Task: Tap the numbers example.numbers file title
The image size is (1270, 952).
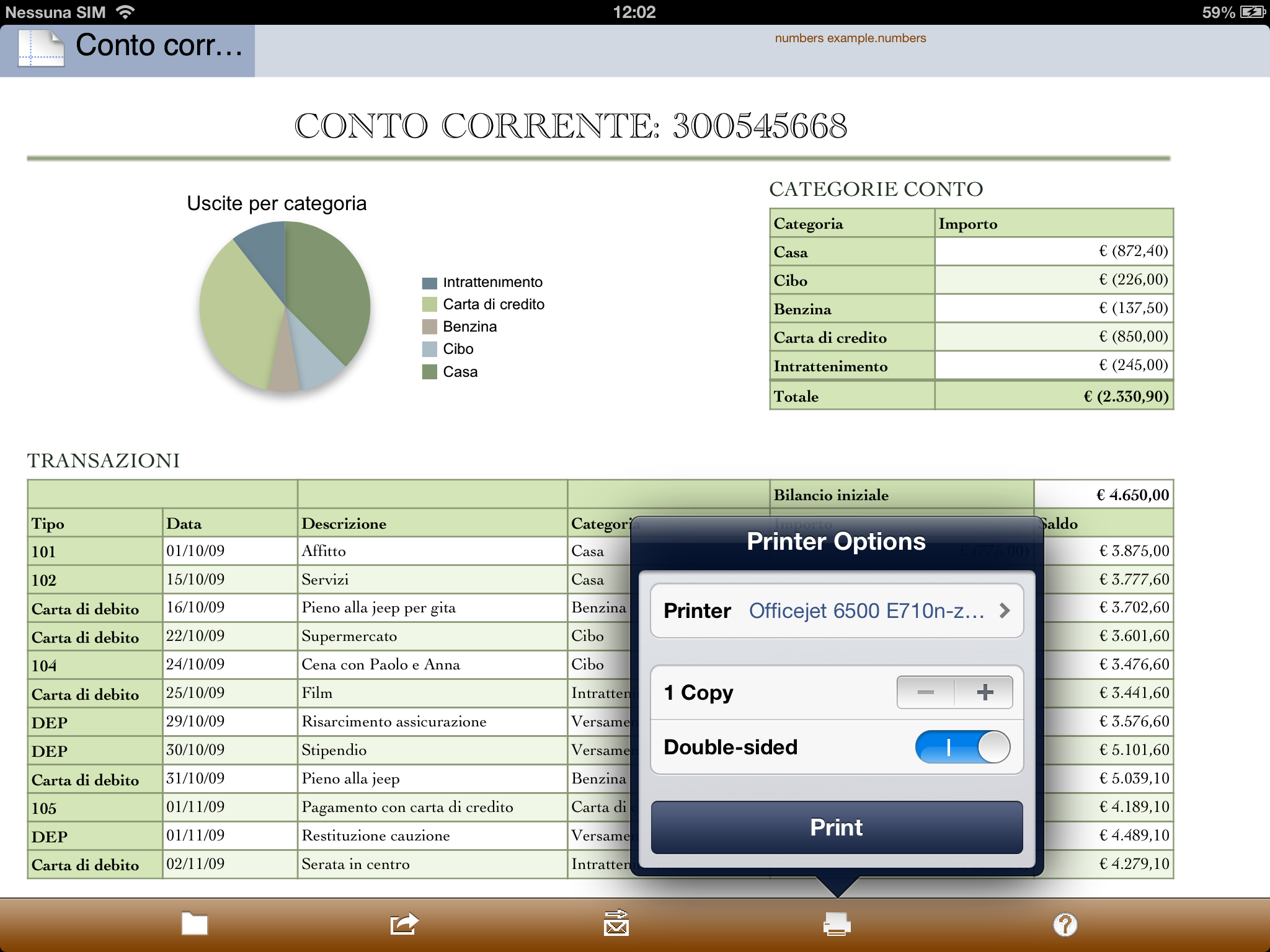Action: 850,38
